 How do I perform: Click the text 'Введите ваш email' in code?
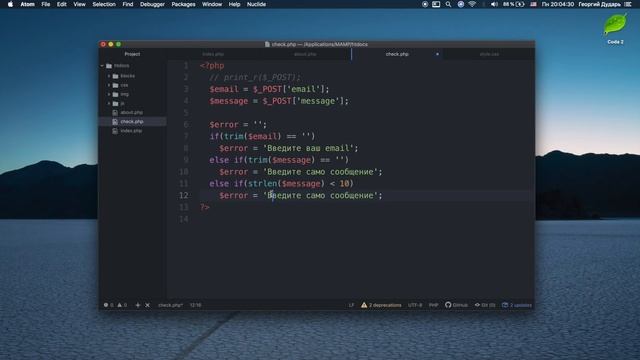[308, 148]
